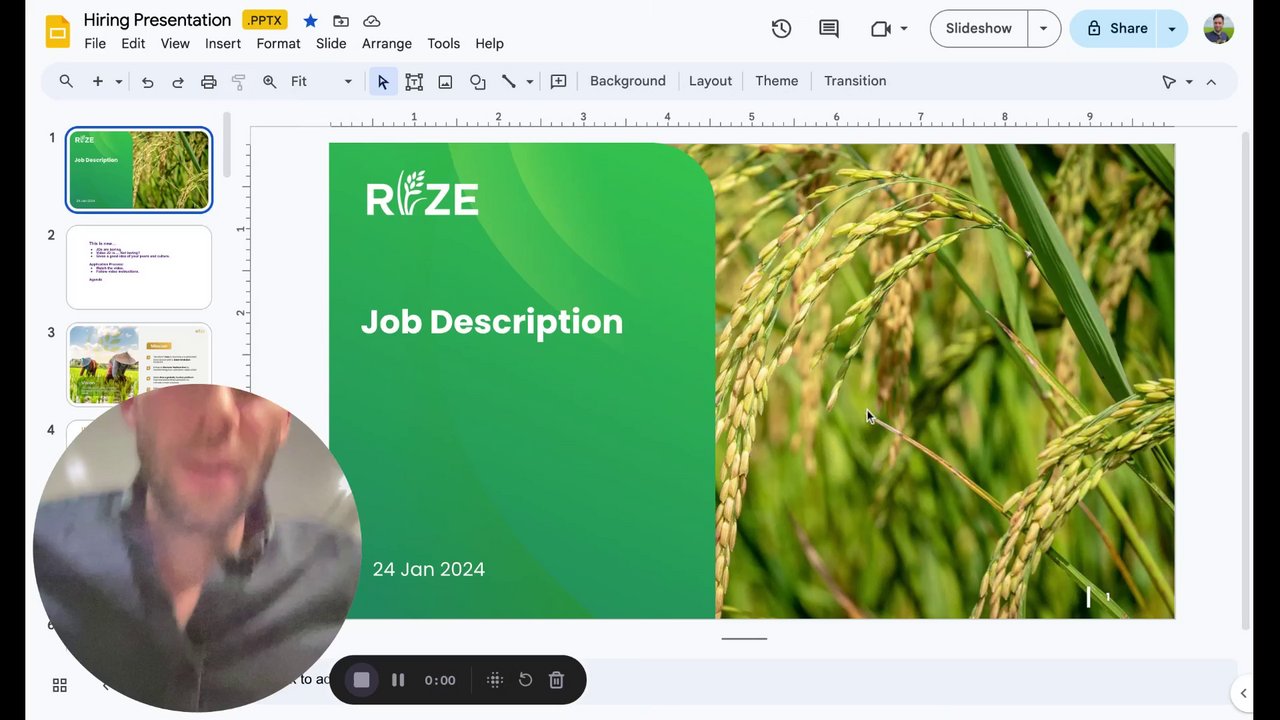The image size is (1280, 720).
Task: Click the Theme toolbar button
Action: click(x=777, y=81)
